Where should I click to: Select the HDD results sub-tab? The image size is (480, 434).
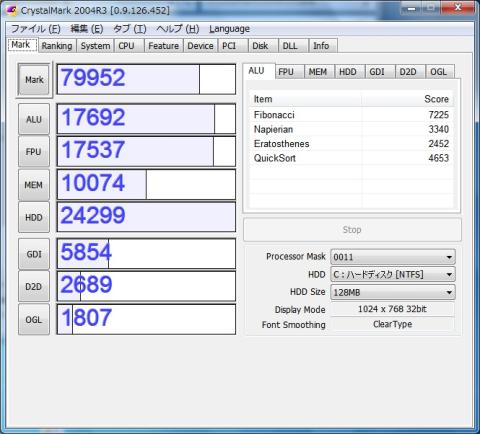point(349,72)
